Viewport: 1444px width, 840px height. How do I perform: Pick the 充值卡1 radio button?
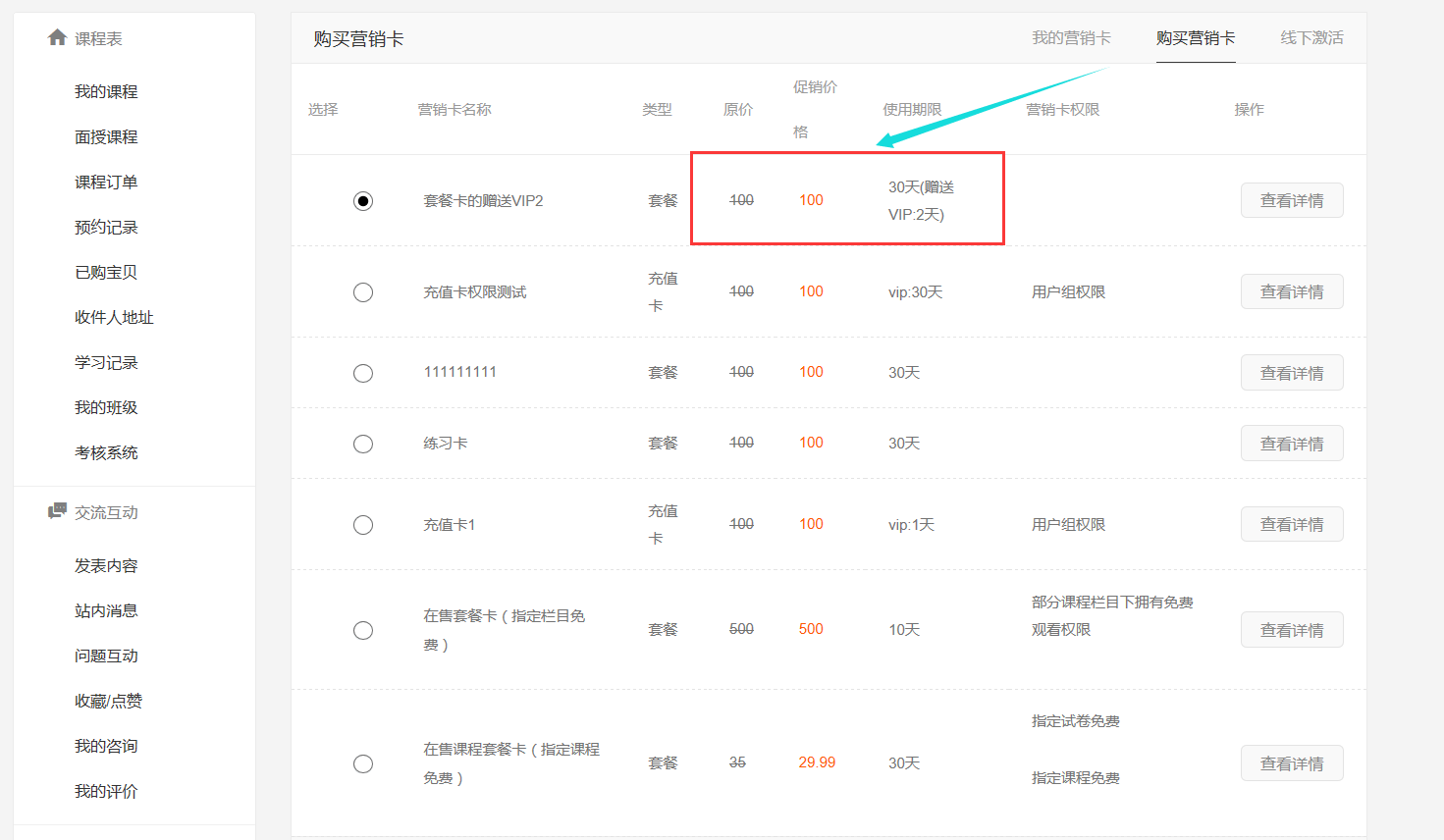tap(363, 525)
